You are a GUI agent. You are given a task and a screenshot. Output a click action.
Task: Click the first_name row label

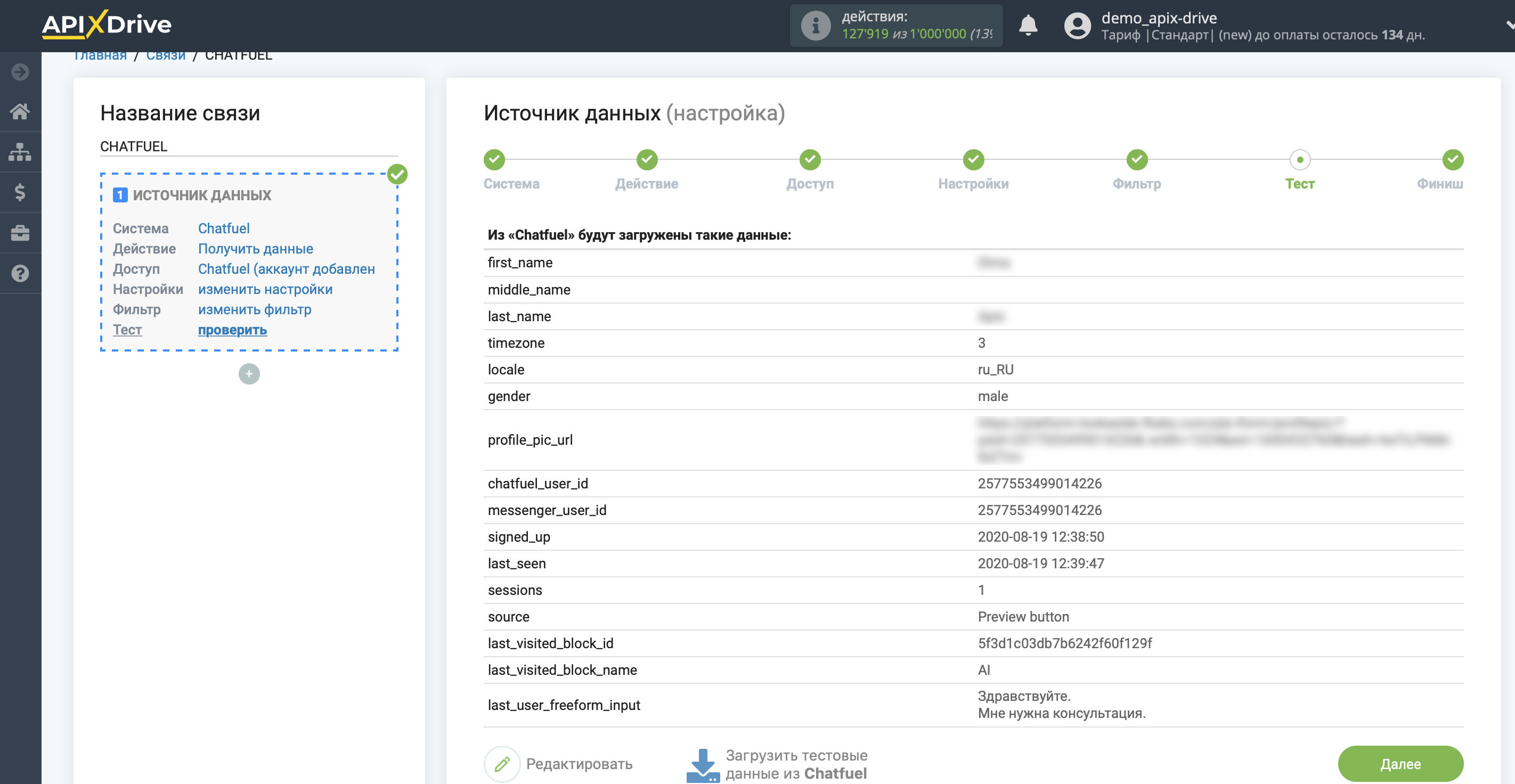pyautogui.click(x=520, y=263)
